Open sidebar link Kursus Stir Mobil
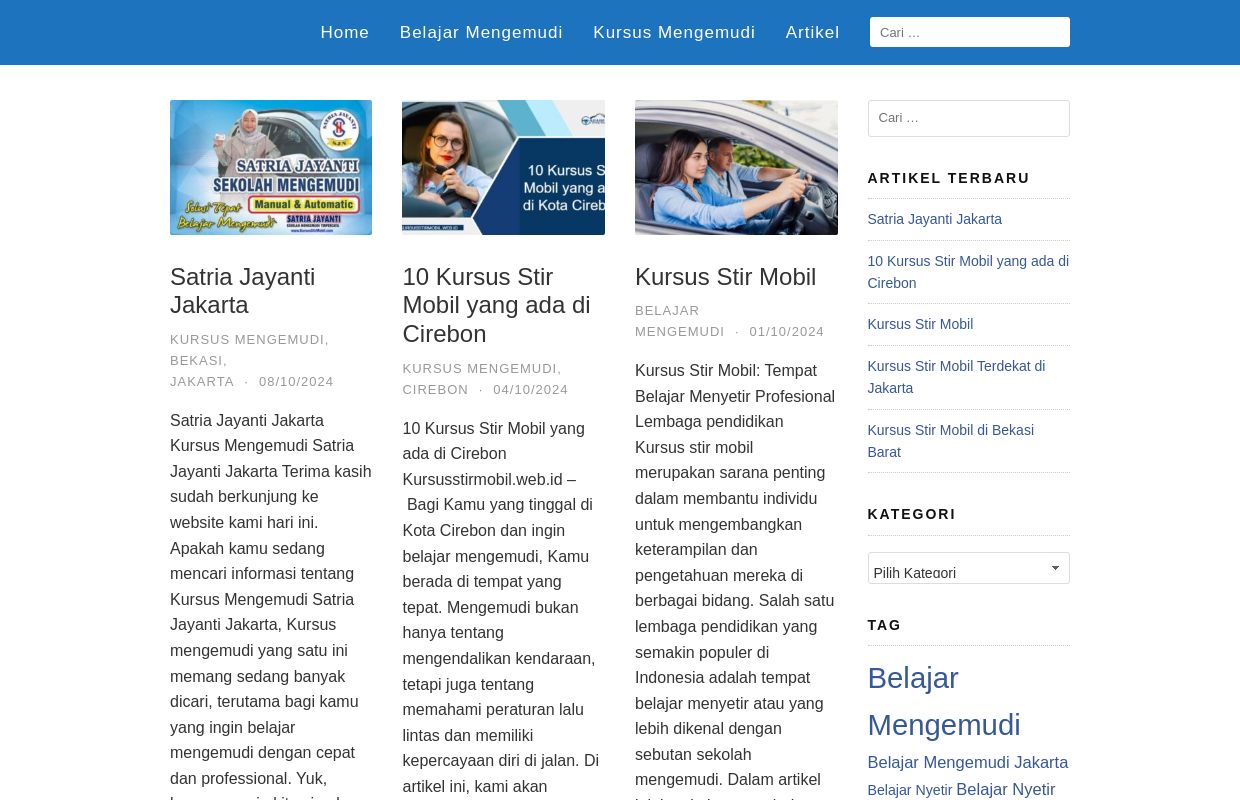This screenshot has width=1240, height=800. point(920,324)
